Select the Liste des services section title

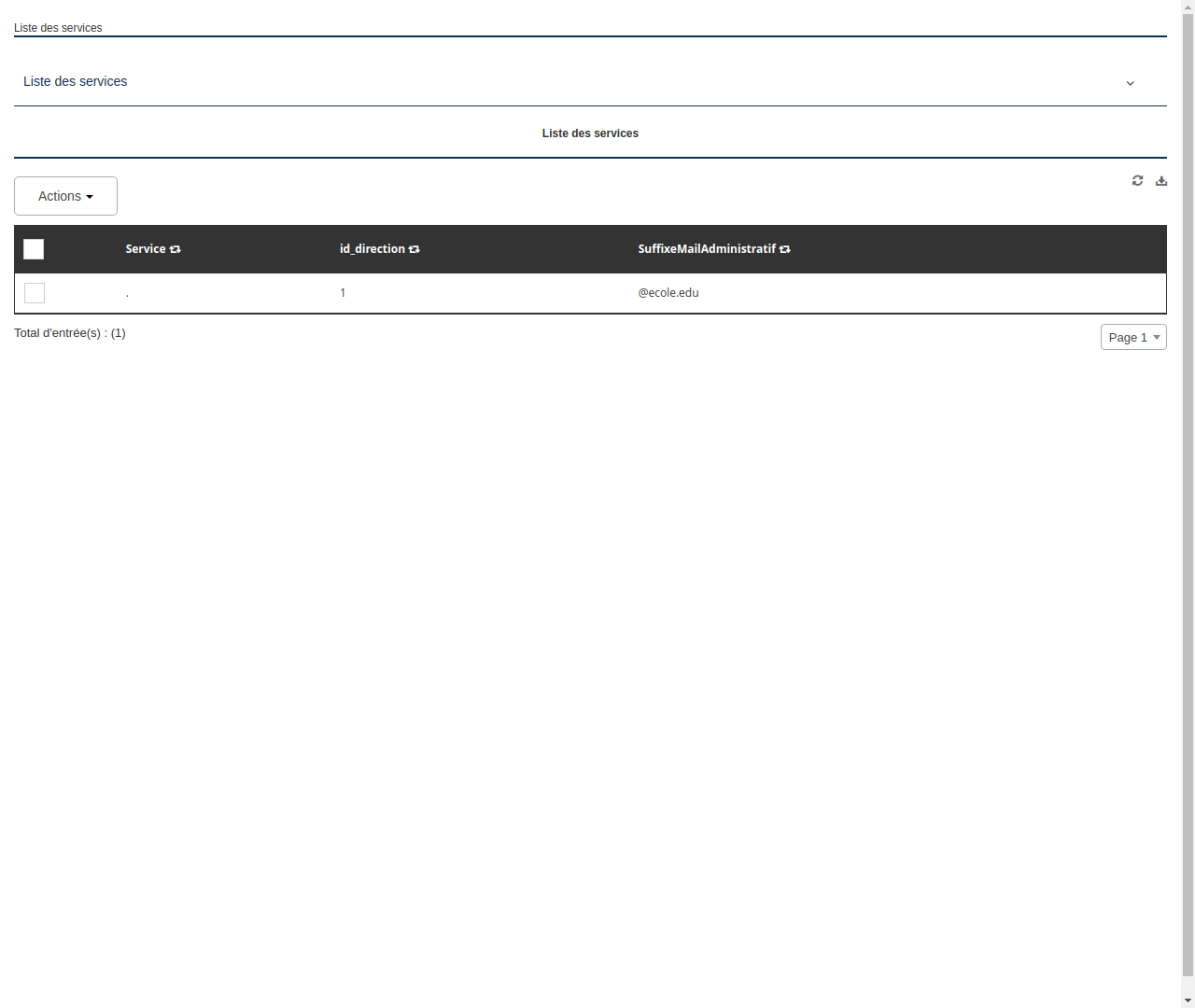[590, 133]
